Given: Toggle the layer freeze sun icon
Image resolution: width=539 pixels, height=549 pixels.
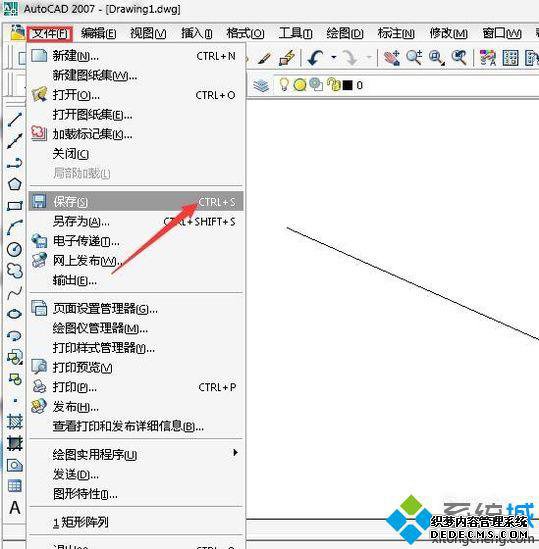Looking at the screenshot, I should pos(299,85).
